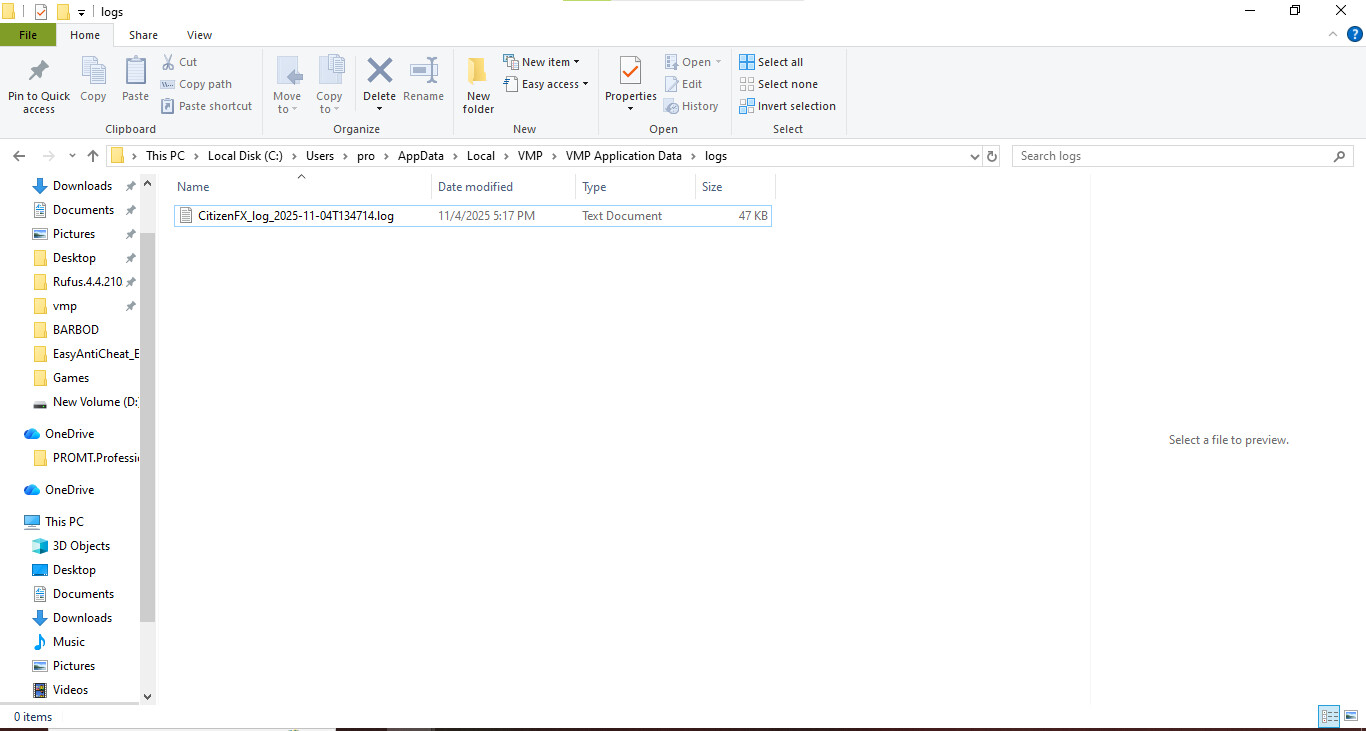Expand the New item dropdown
Screen dimensions: 1366x731
click(x=542, y=62)
